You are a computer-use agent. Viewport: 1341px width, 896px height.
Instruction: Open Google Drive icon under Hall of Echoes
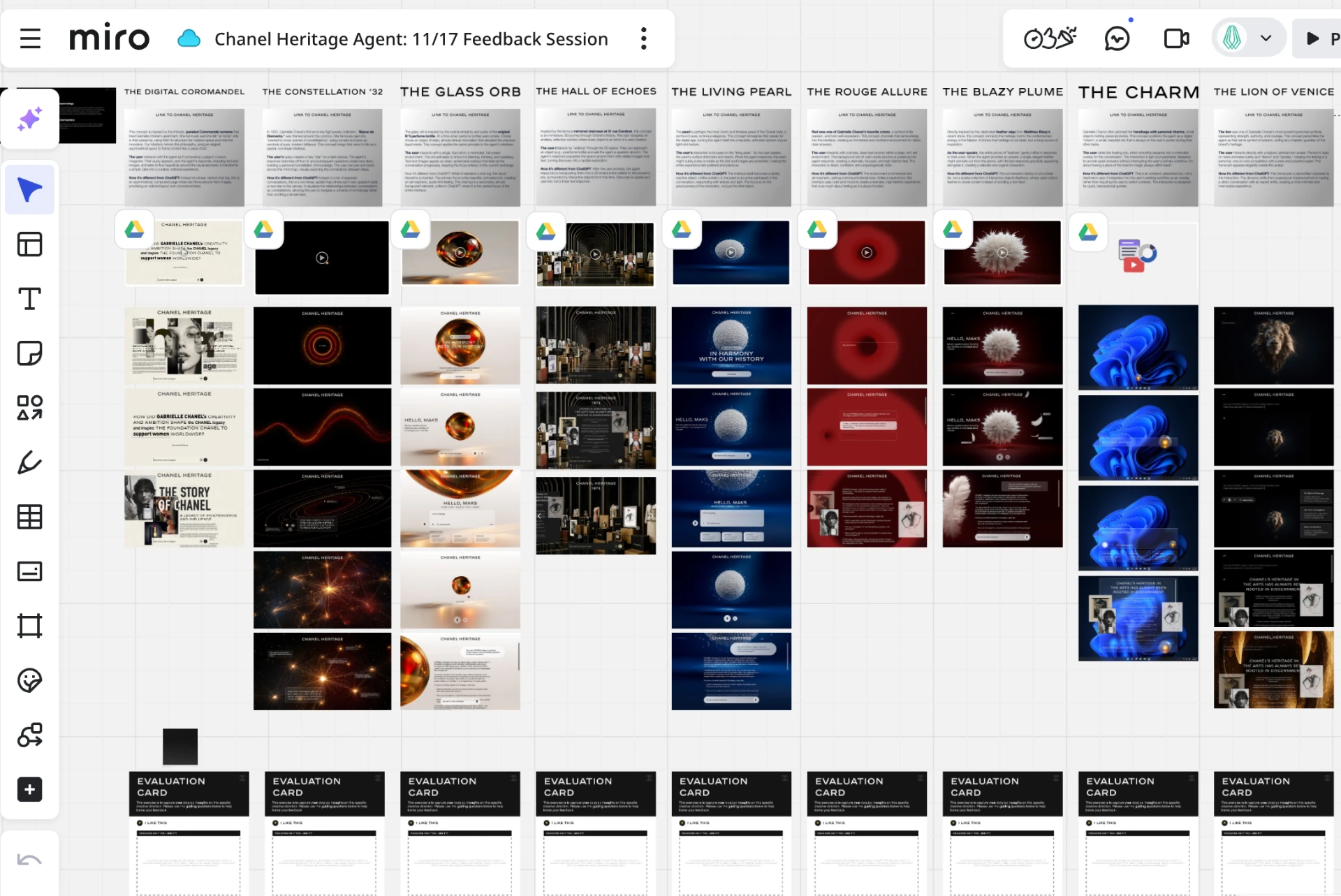pos(545,232)
